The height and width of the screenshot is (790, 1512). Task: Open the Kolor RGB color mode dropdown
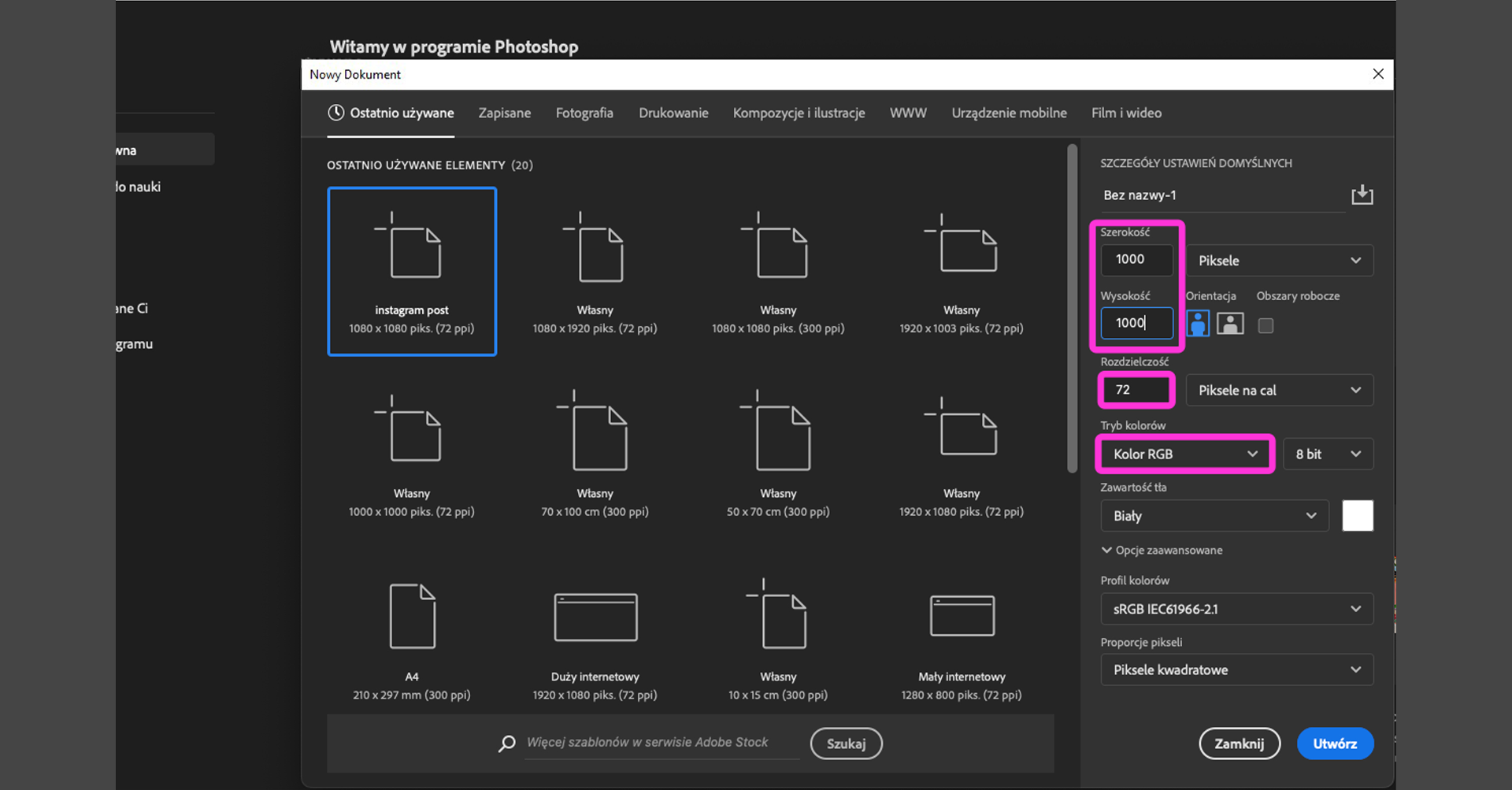tap(1184, 454)
